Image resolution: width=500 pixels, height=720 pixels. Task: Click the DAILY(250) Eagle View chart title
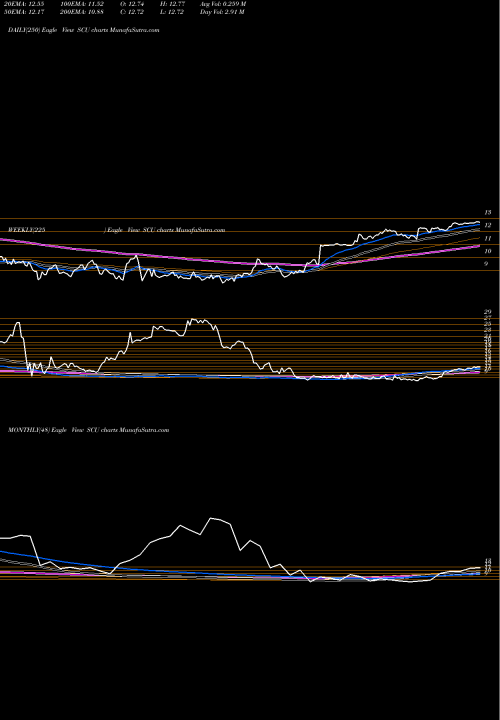click(x=84, y=30)
